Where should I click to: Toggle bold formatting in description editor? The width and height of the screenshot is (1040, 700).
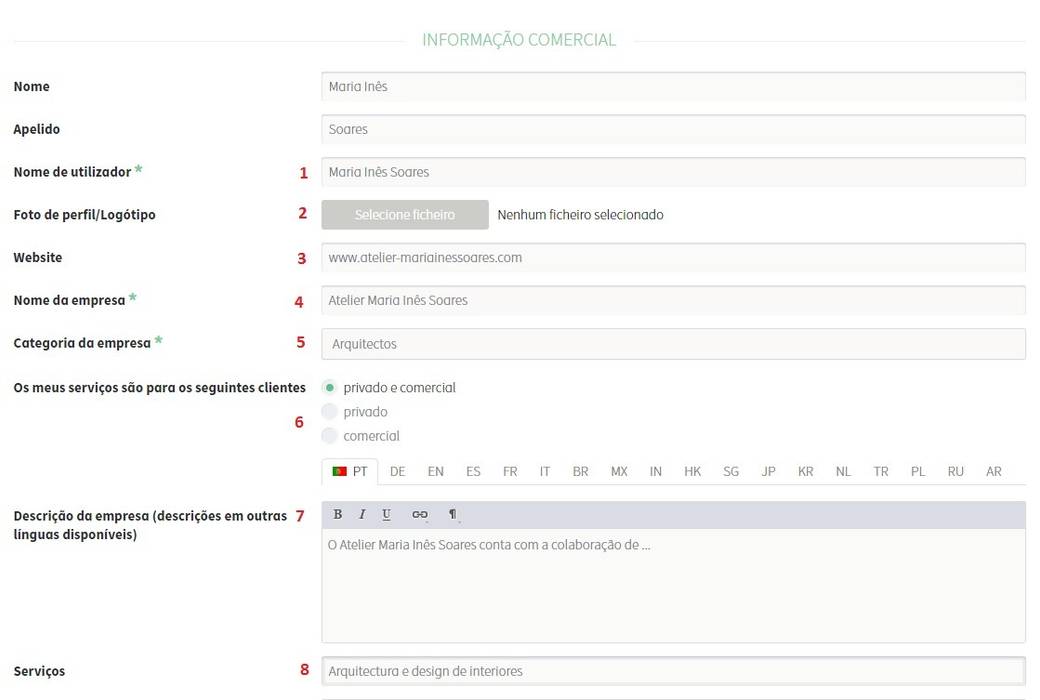pyautogui.click(x=338, y=514)
